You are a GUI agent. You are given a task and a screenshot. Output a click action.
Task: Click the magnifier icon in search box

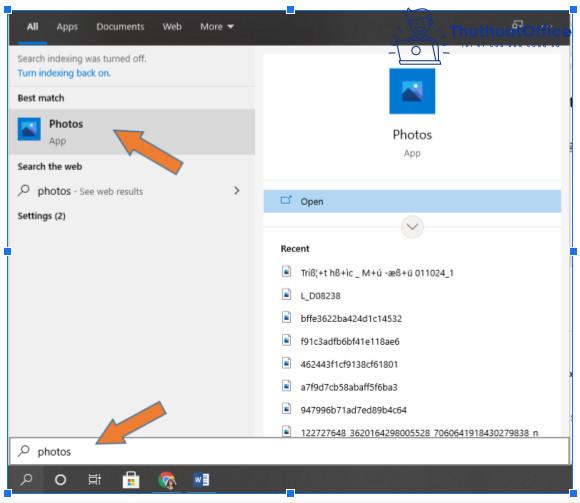(24, 451)
